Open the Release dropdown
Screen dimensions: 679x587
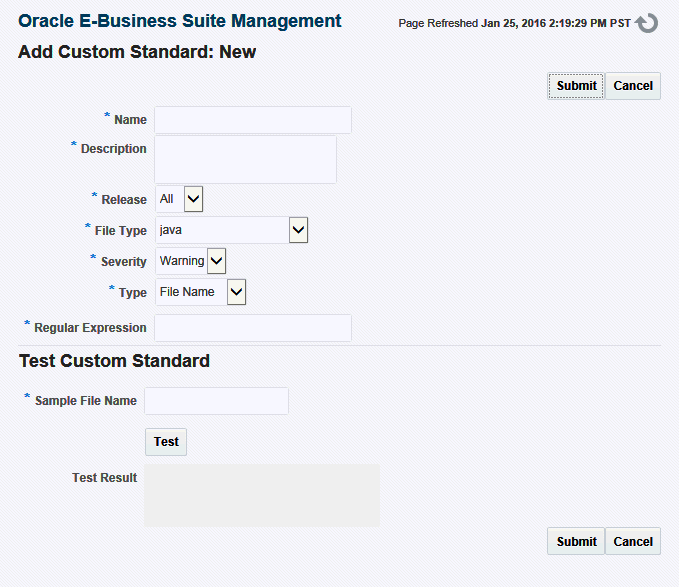point(179,199)
